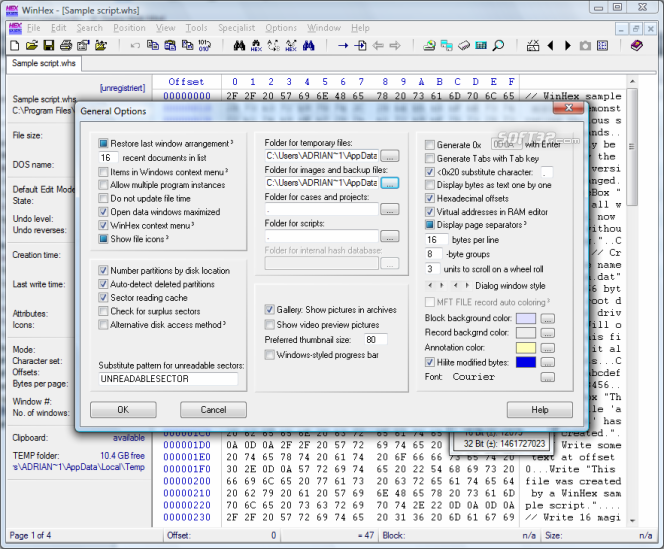Click the Help button in dialog
Viewport: 664px width, 549px height.
[540, 410]
